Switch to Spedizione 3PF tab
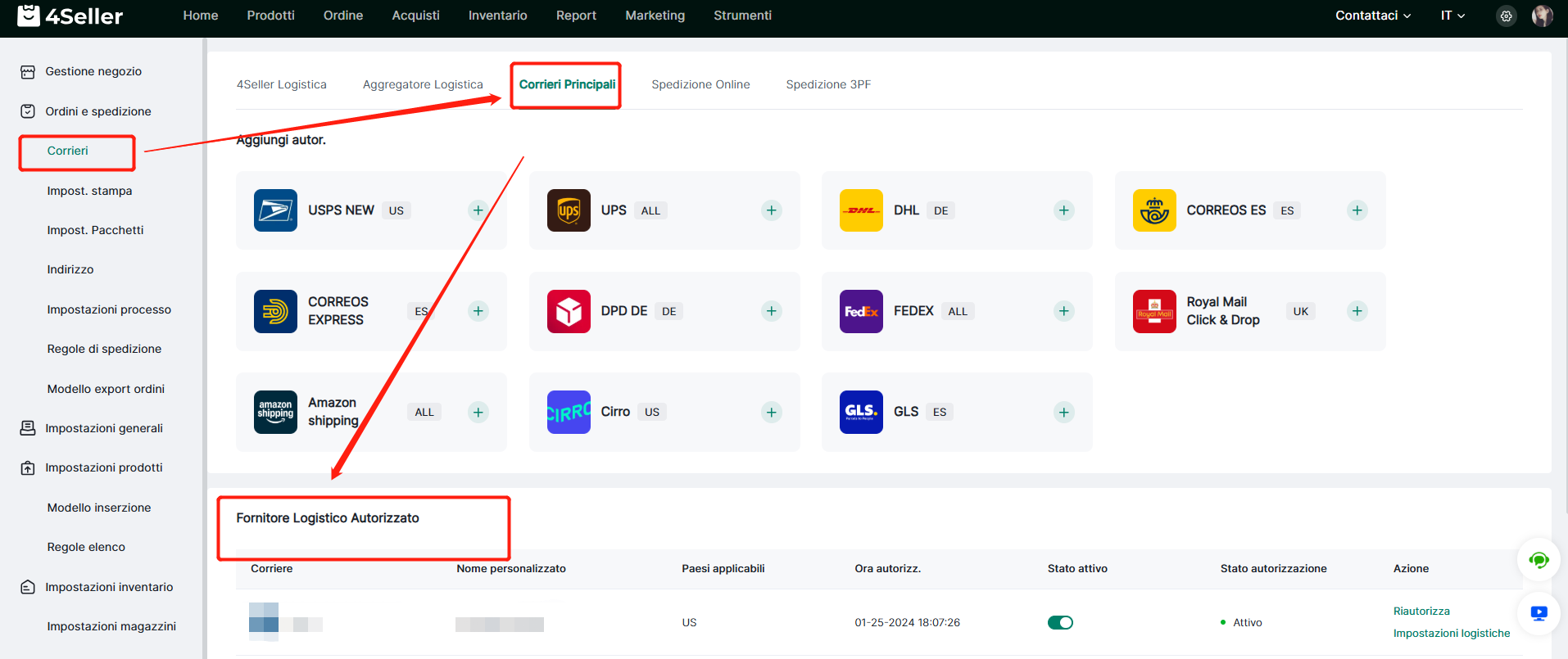The width and height of the screenshot is (1568, 659). [828, 84]
